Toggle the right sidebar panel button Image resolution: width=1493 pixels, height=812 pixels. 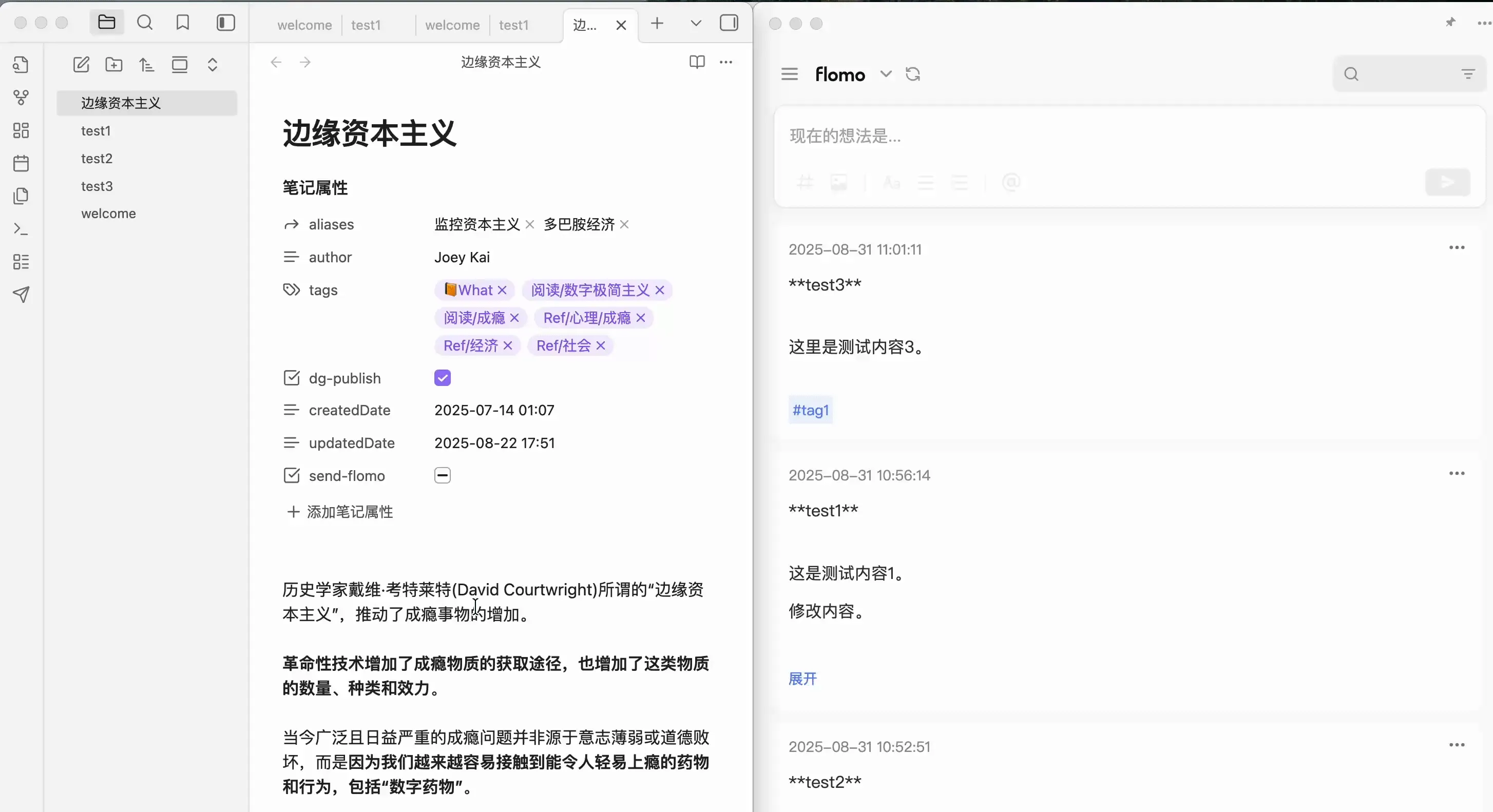coord(729,23)
